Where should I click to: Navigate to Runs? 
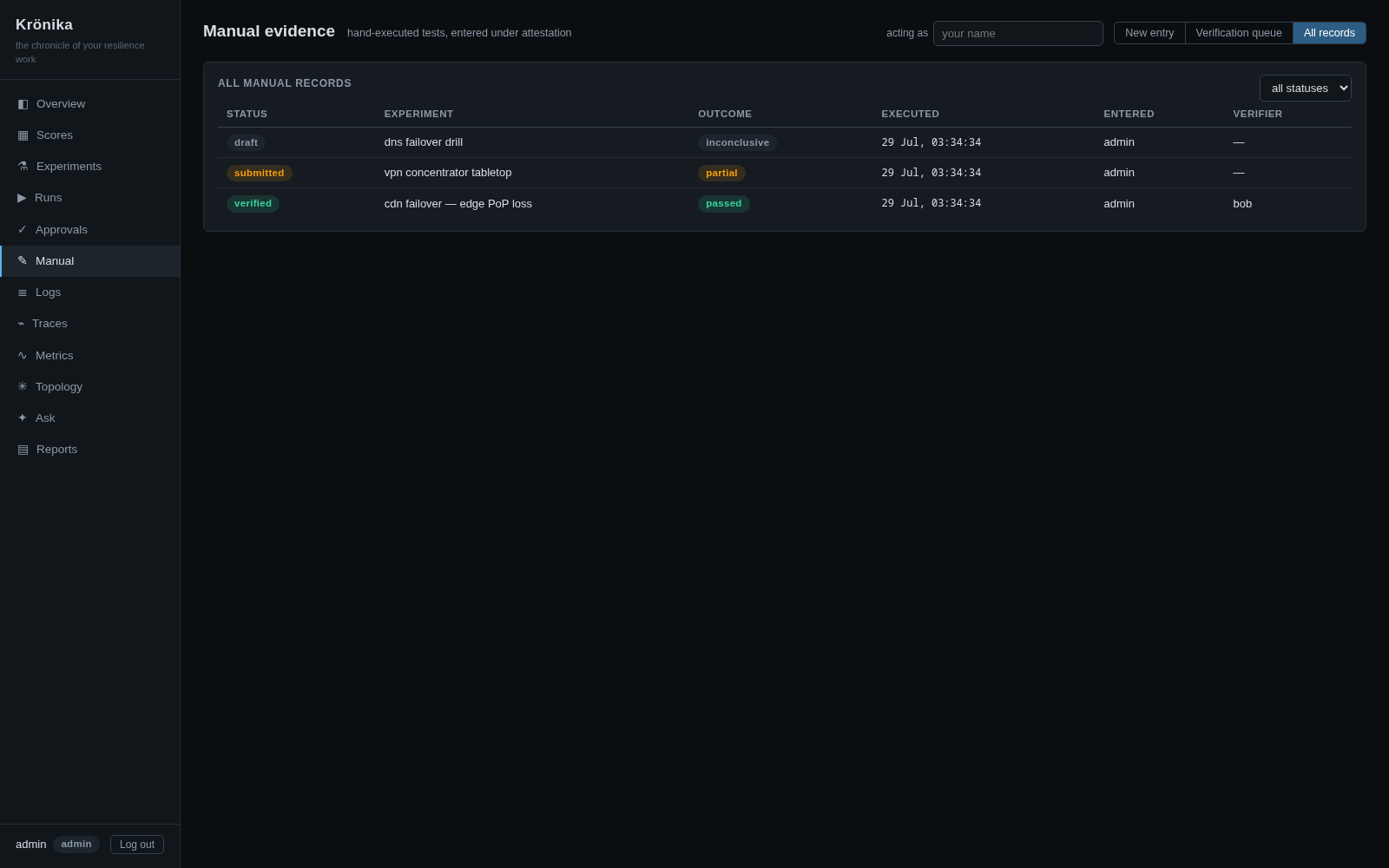[90, 198]
